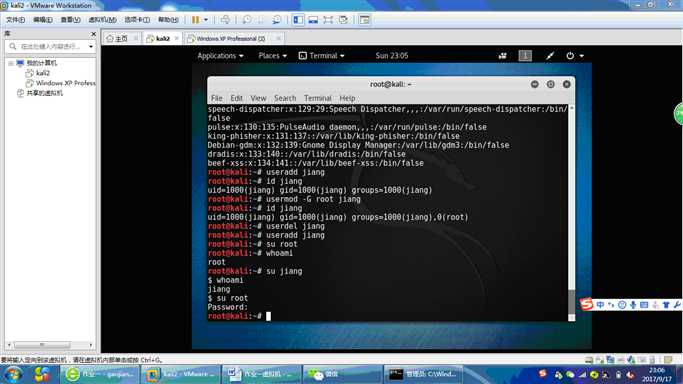Open the terminal File menu
The height and width of the screenshot is (384, 683).
point(216,98)
